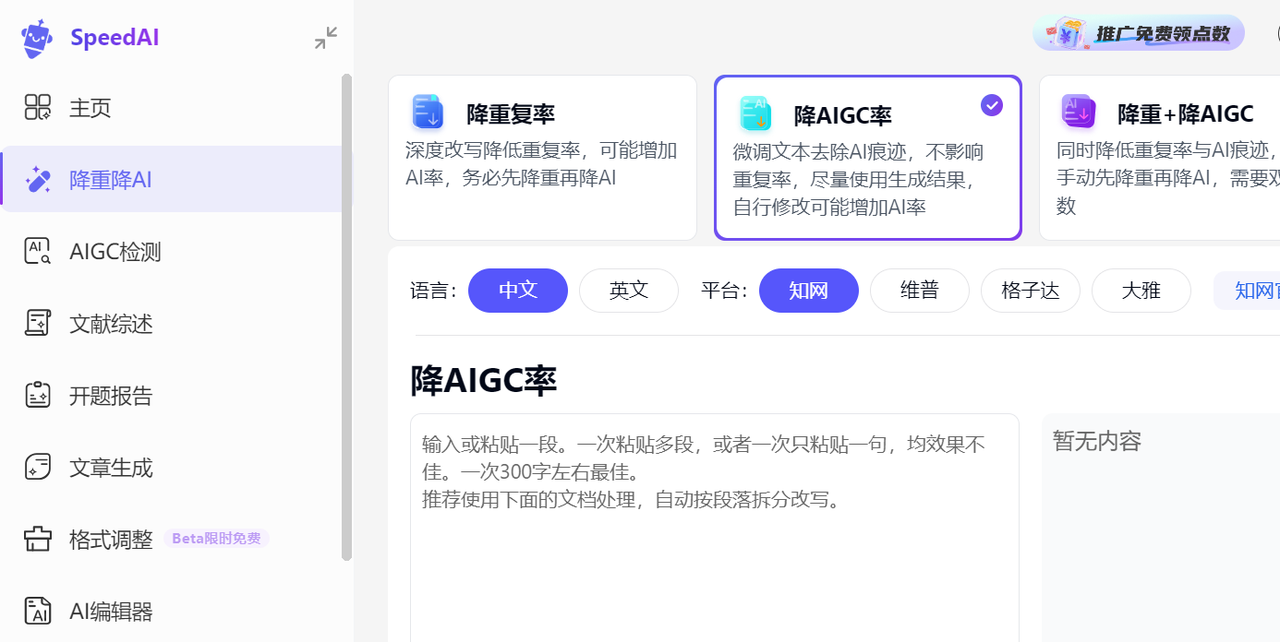Click the 文章生成 sparkle note icon
This screenshot has height=642, width=1280.
pos(38,467)
